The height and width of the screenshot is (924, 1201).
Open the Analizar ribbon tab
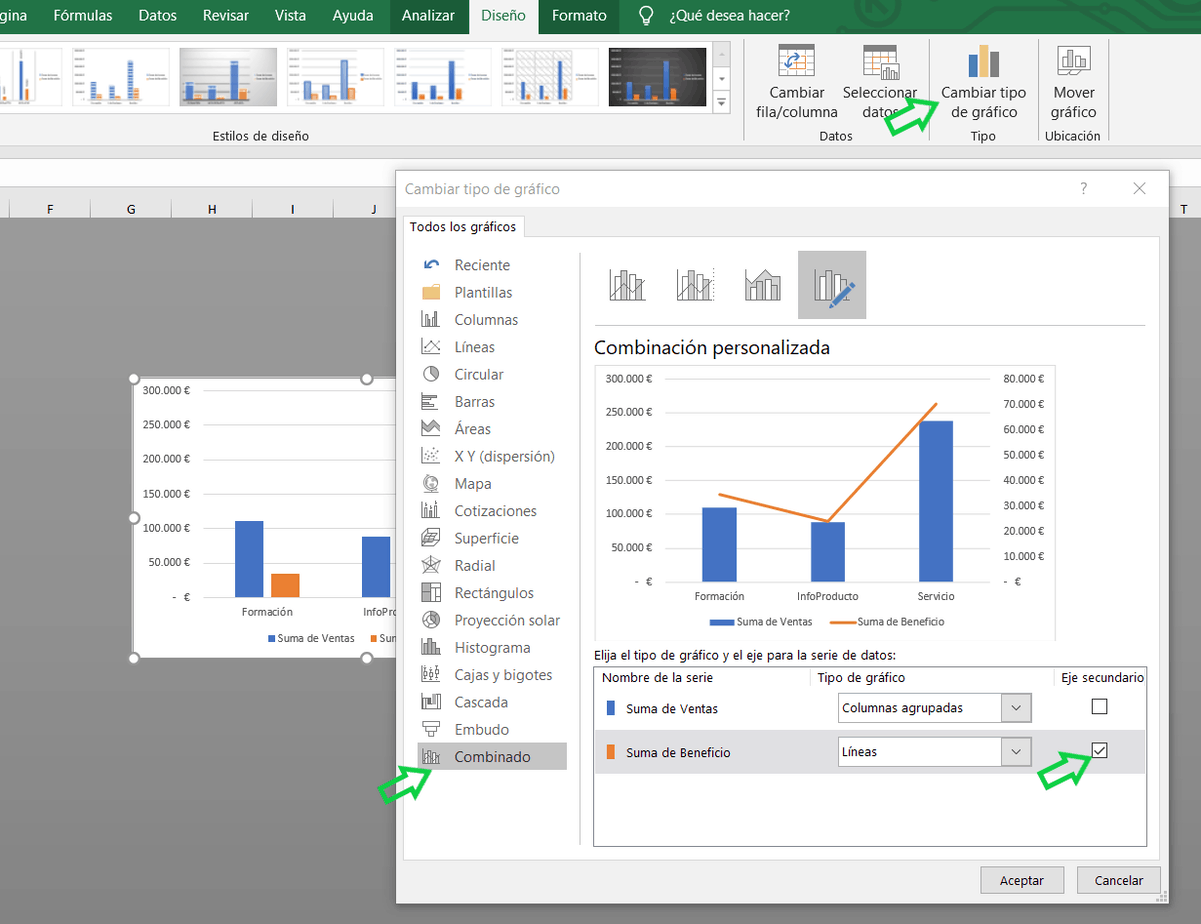point(429,15)
